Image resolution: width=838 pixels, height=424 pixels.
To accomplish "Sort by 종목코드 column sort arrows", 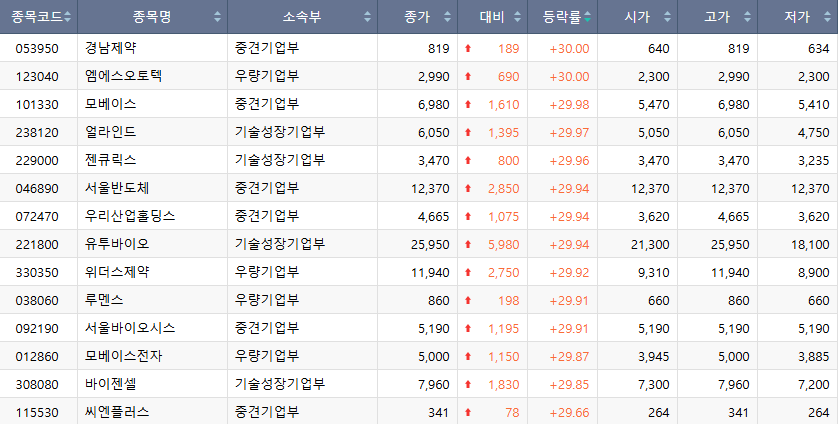I will [x=67, y=17].
